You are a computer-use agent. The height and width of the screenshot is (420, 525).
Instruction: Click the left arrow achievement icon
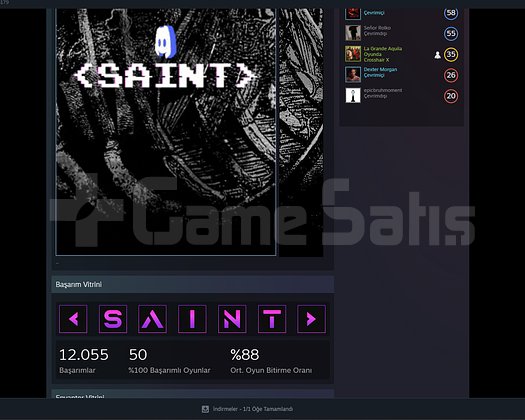click(x=73, y=319)
